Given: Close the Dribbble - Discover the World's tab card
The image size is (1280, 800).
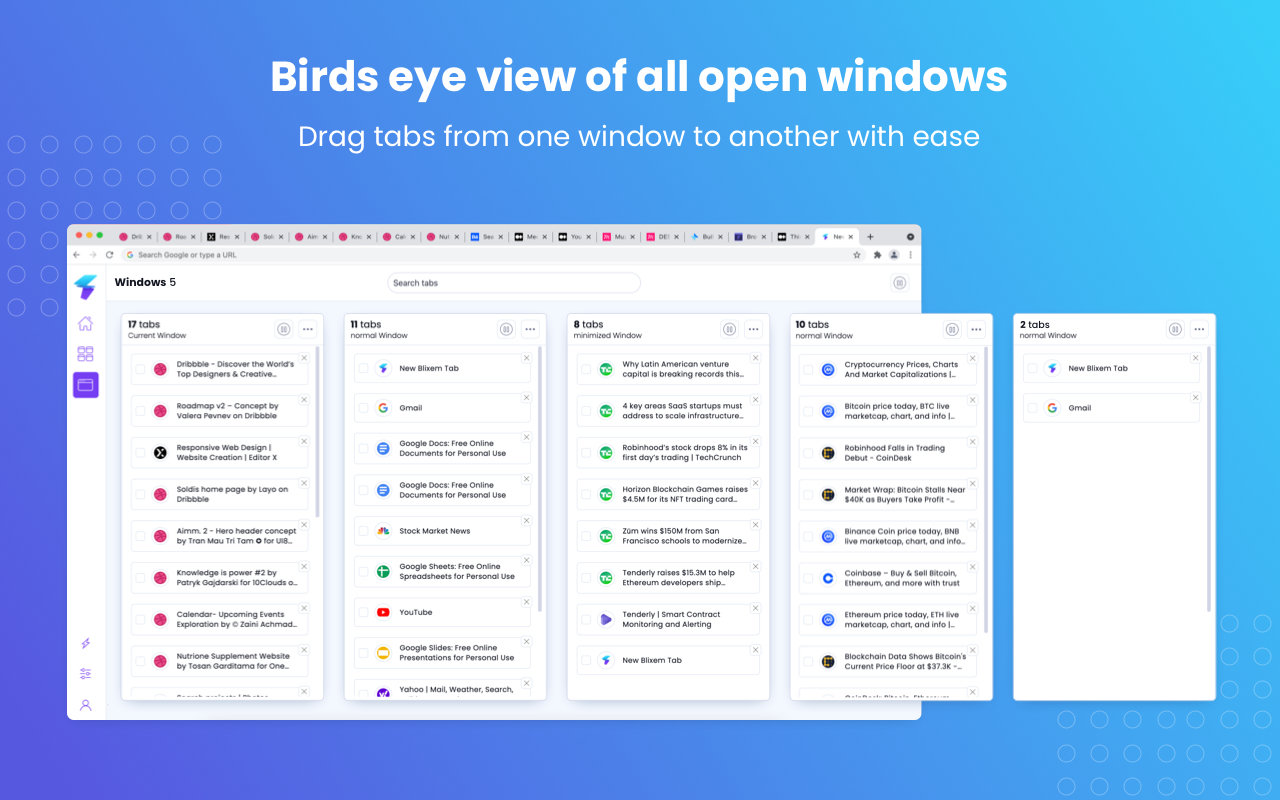Looking at the screenshot, I should (x=304, y=358).
